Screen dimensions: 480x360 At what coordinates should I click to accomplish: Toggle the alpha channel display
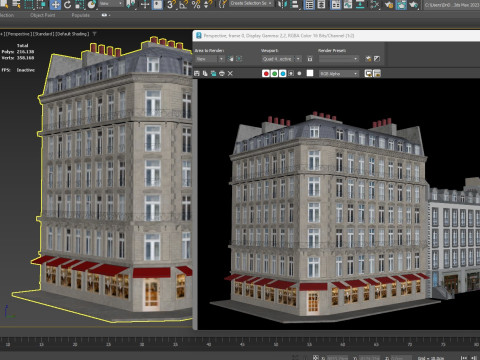coord(291,73)
